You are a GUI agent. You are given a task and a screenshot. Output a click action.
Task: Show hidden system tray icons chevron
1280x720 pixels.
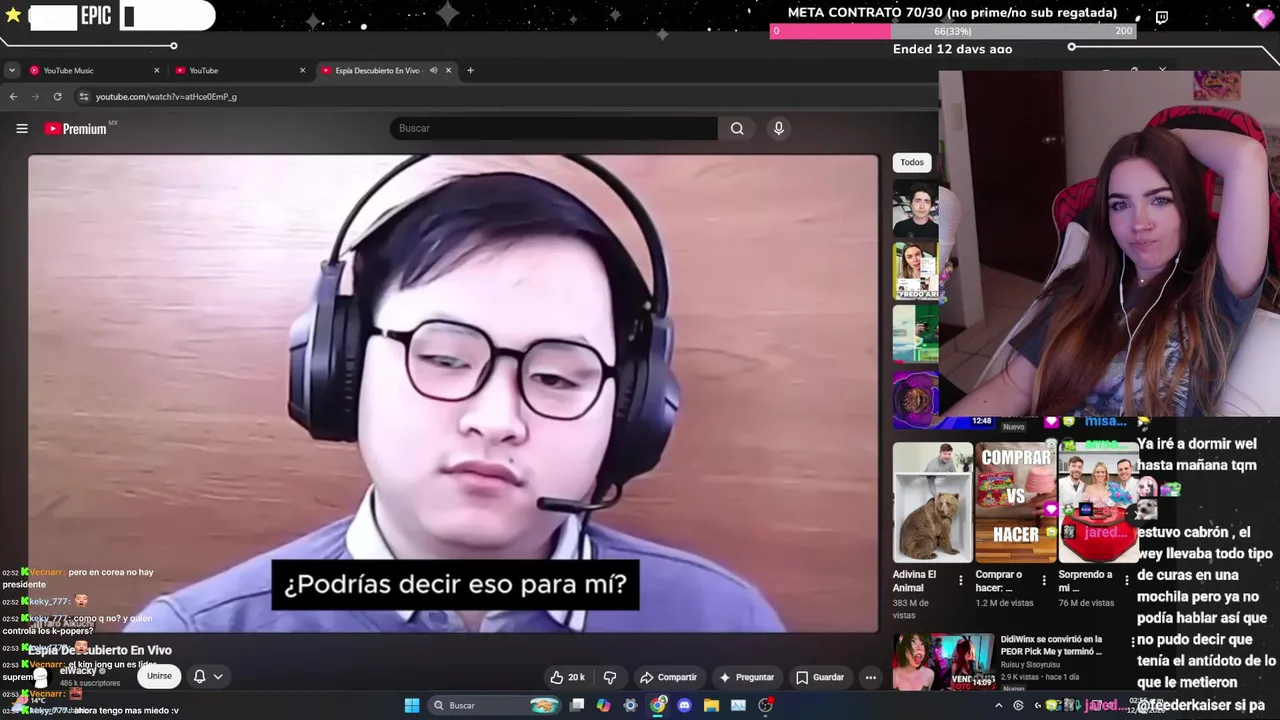click(998, 705)
